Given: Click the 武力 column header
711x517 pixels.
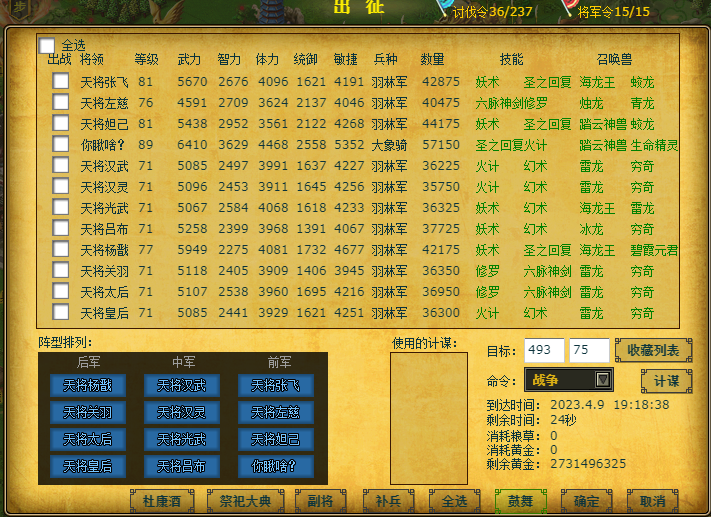Looking at the screenshot, I should 189,59.
